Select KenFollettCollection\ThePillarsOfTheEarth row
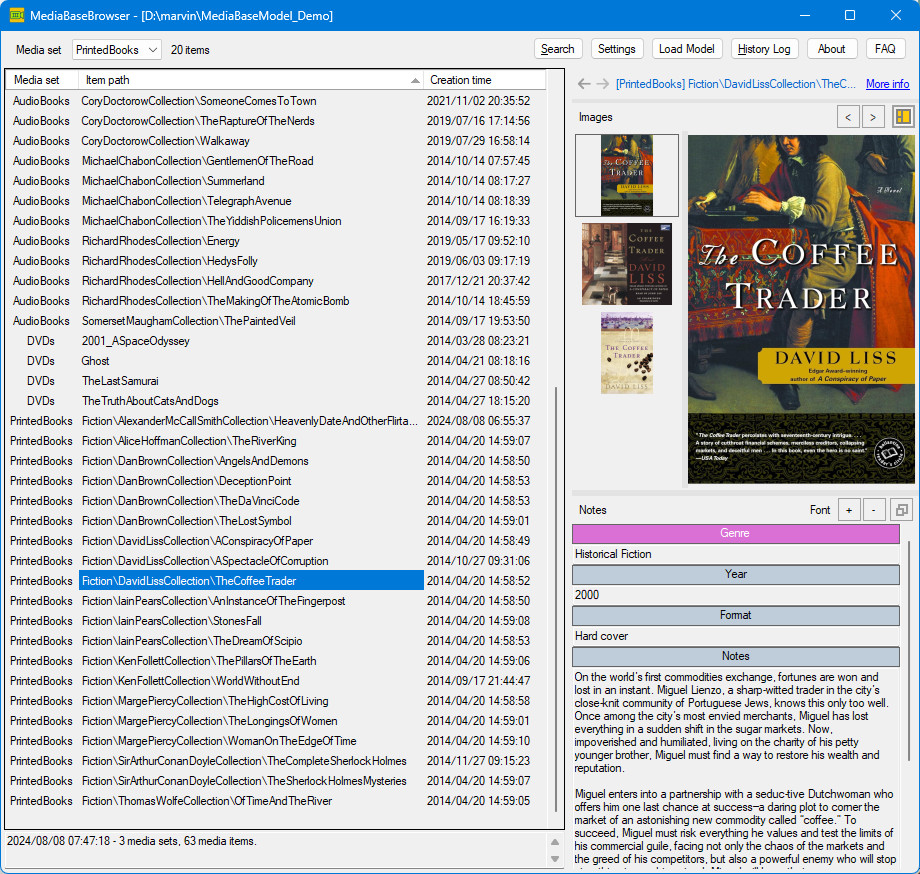 point(275,660)
